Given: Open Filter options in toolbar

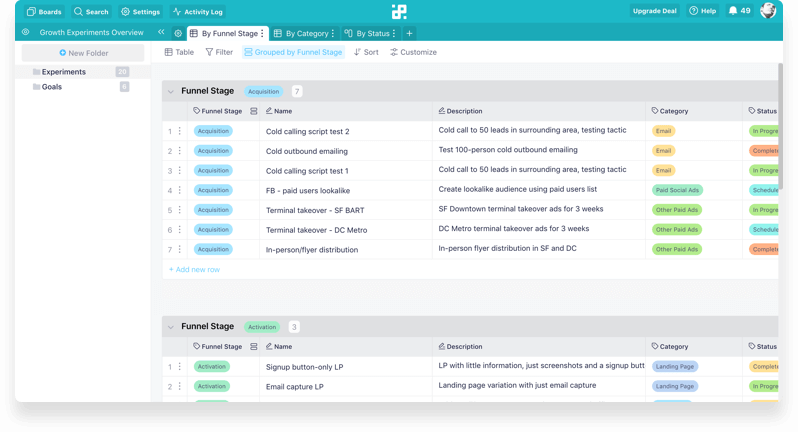Looking at the screenshot, I should coord(219,52).
